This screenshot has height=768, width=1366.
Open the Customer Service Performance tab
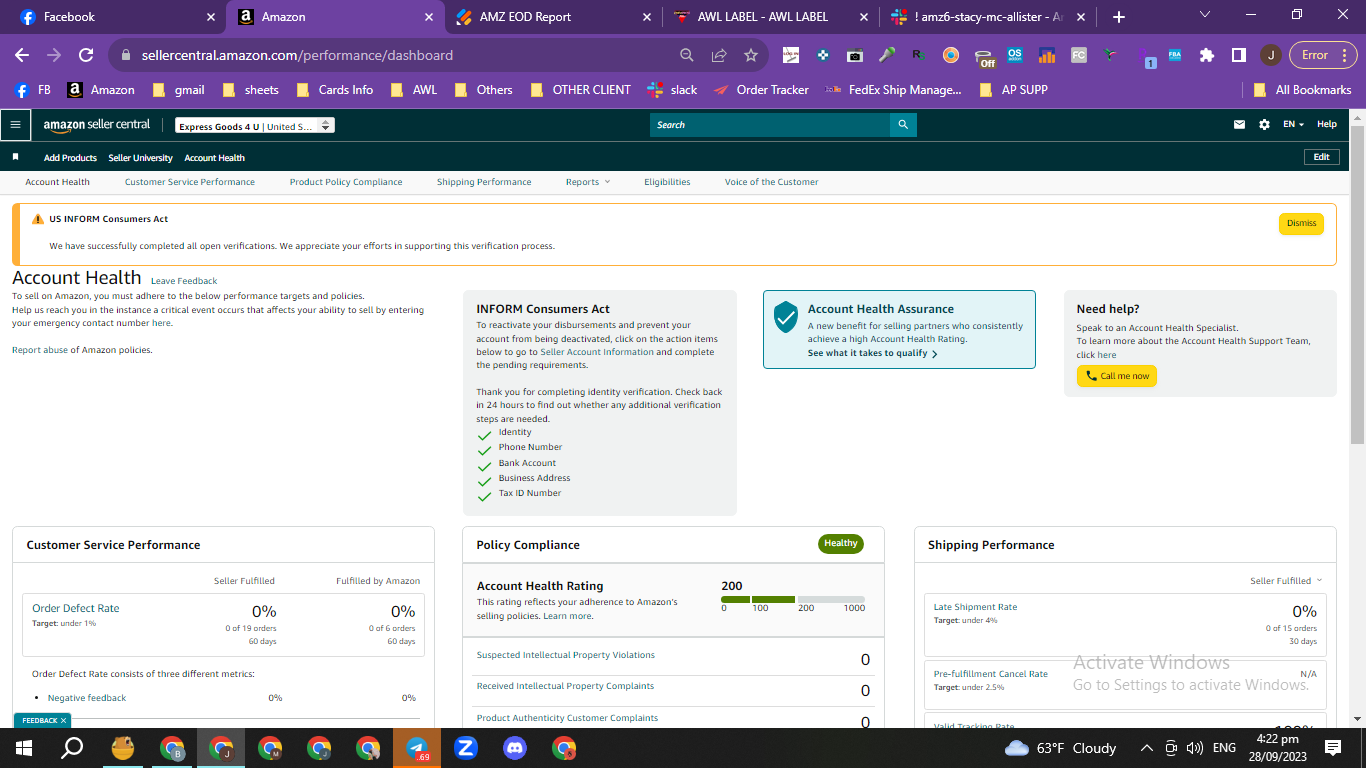pos(190,182)
